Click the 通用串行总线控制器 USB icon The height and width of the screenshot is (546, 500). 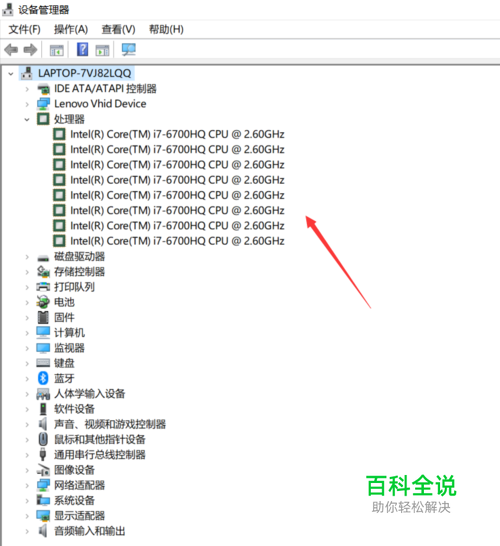[43, 454]
